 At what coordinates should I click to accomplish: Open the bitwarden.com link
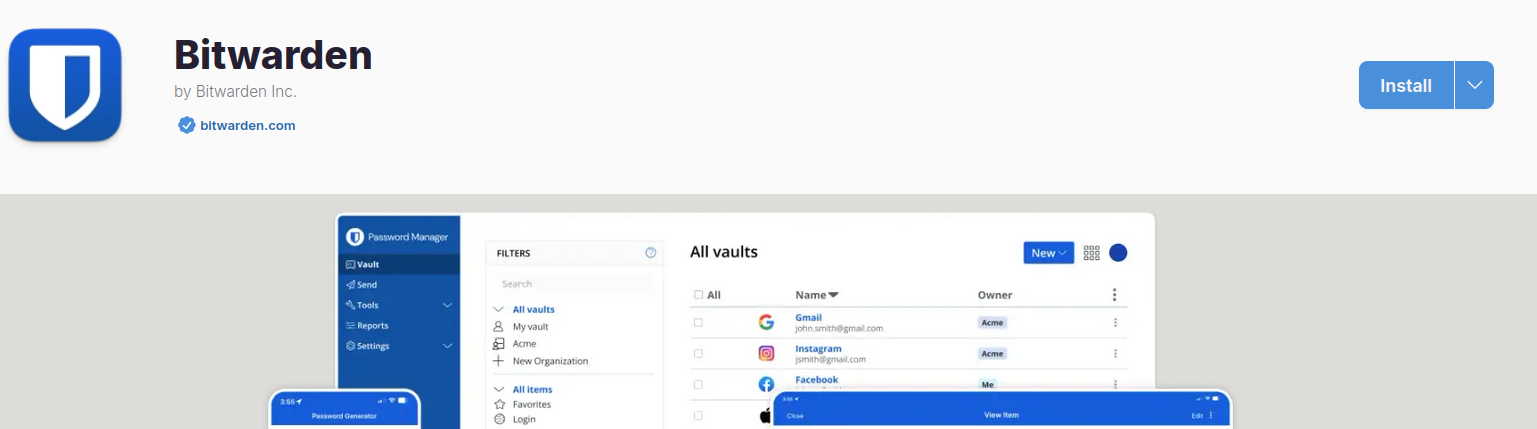[x=247, y=126]
